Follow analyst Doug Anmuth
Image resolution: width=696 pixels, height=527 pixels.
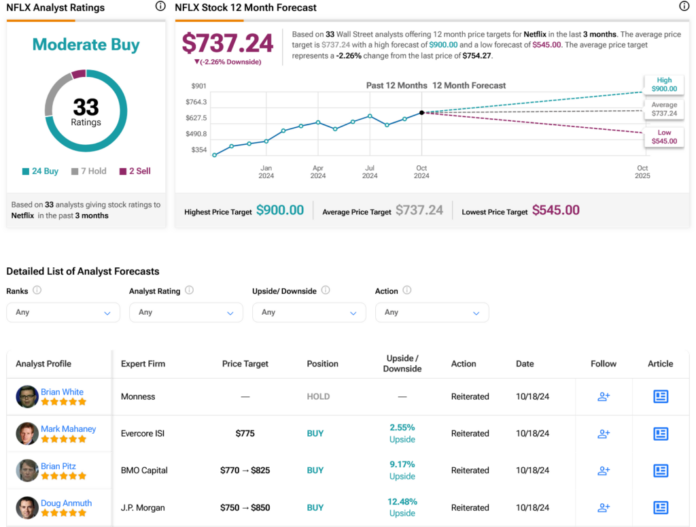click(x=603, y=506)
